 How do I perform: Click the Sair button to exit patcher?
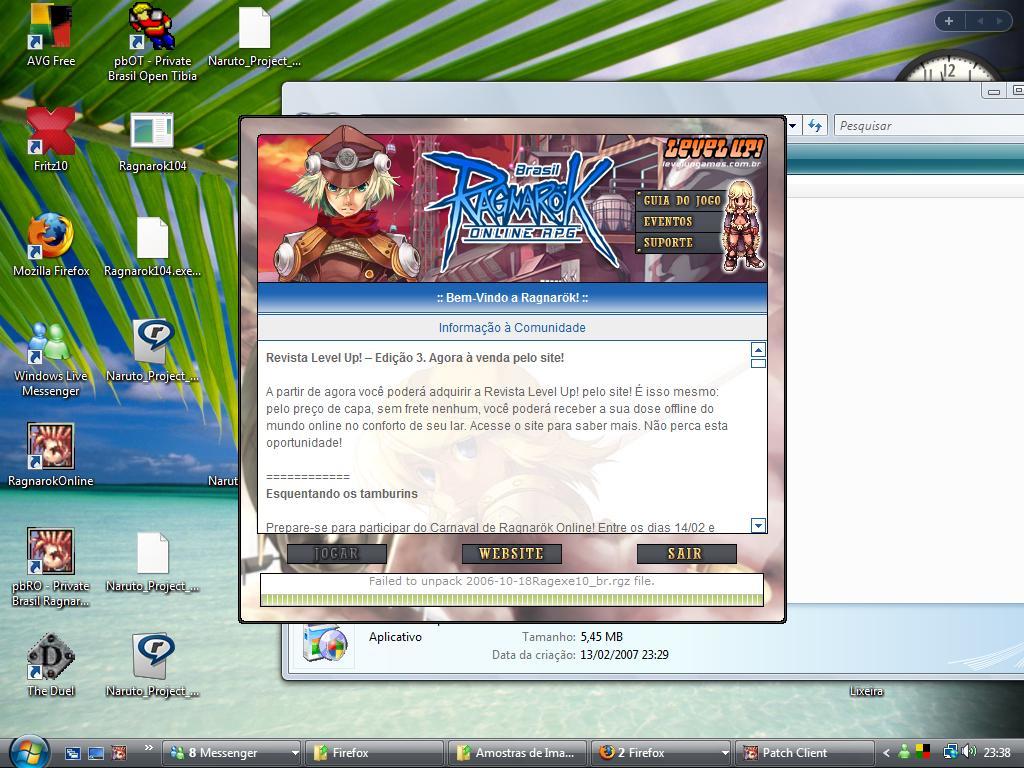686,554
